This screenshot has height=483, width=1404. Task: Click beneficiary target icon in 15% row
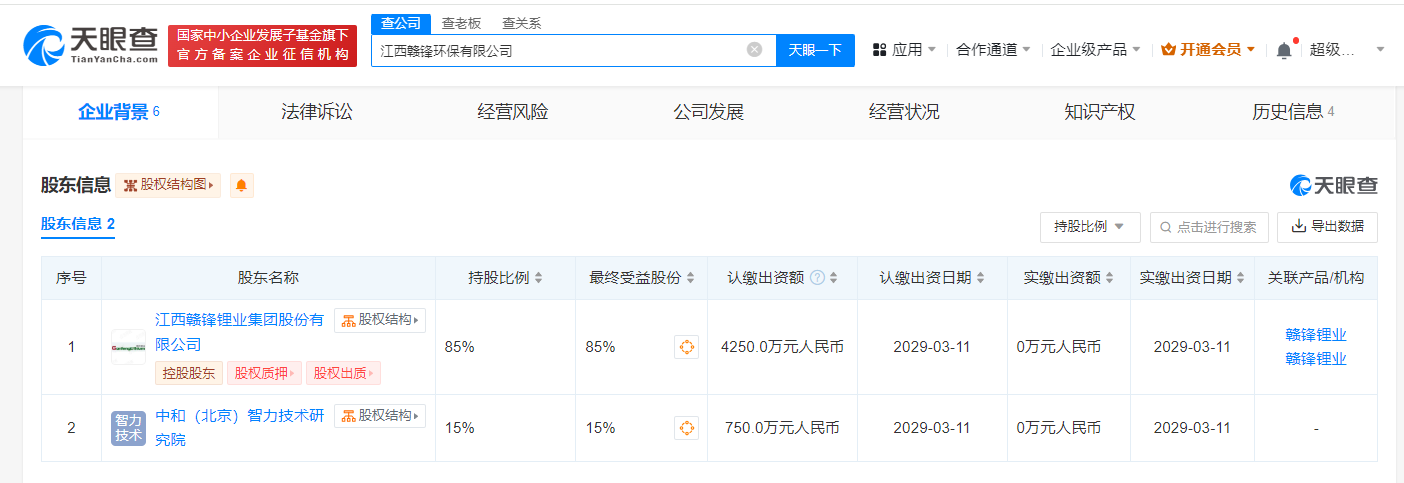coord(686,428)
